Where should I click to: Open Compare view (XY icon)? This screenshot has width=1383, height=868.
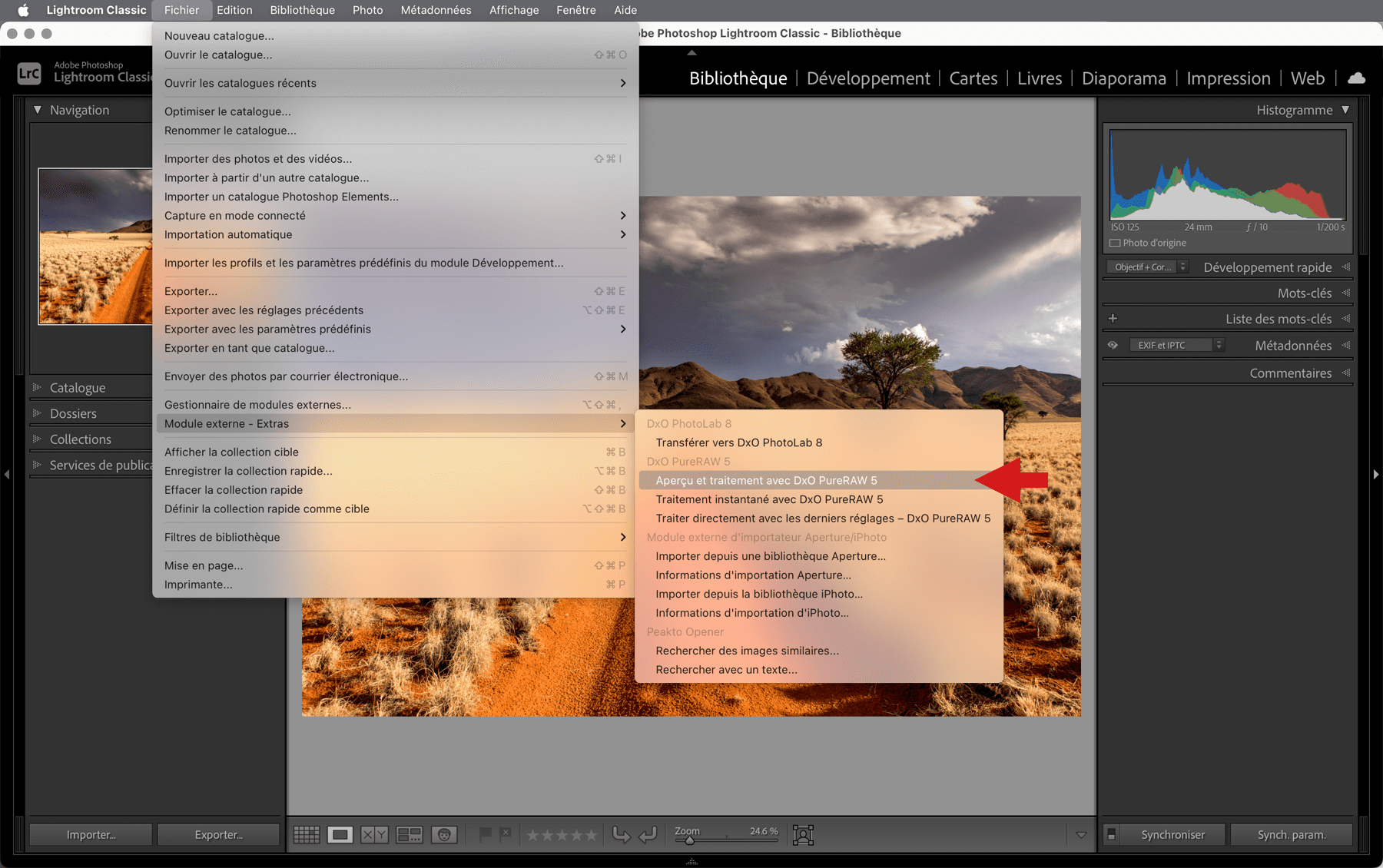pyautogui.click(x=374, y=834)
